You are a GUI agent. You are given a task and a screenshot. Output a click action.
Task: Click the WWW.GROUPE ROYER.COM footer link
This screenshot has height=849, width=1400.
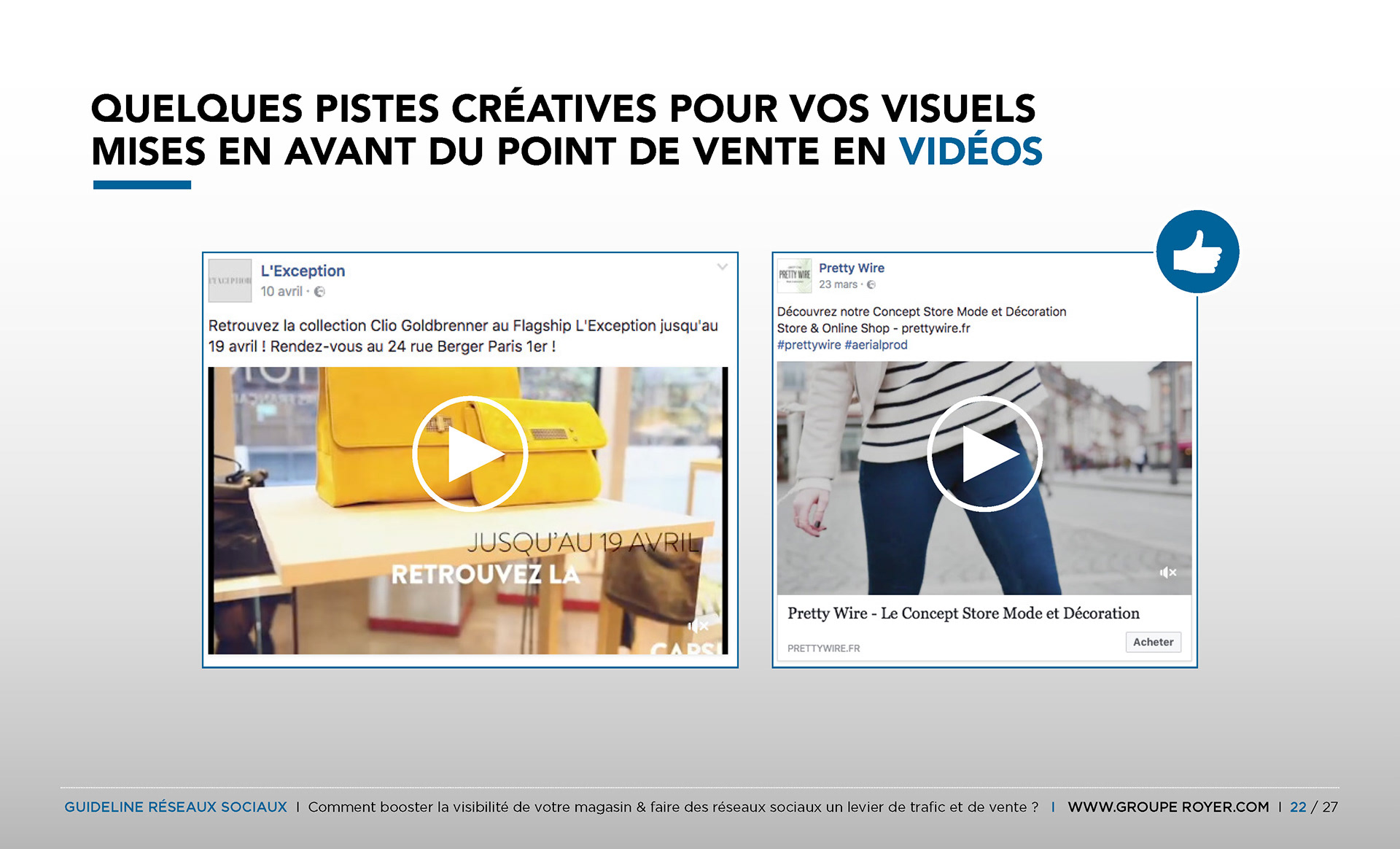(x=1167, y=807)
